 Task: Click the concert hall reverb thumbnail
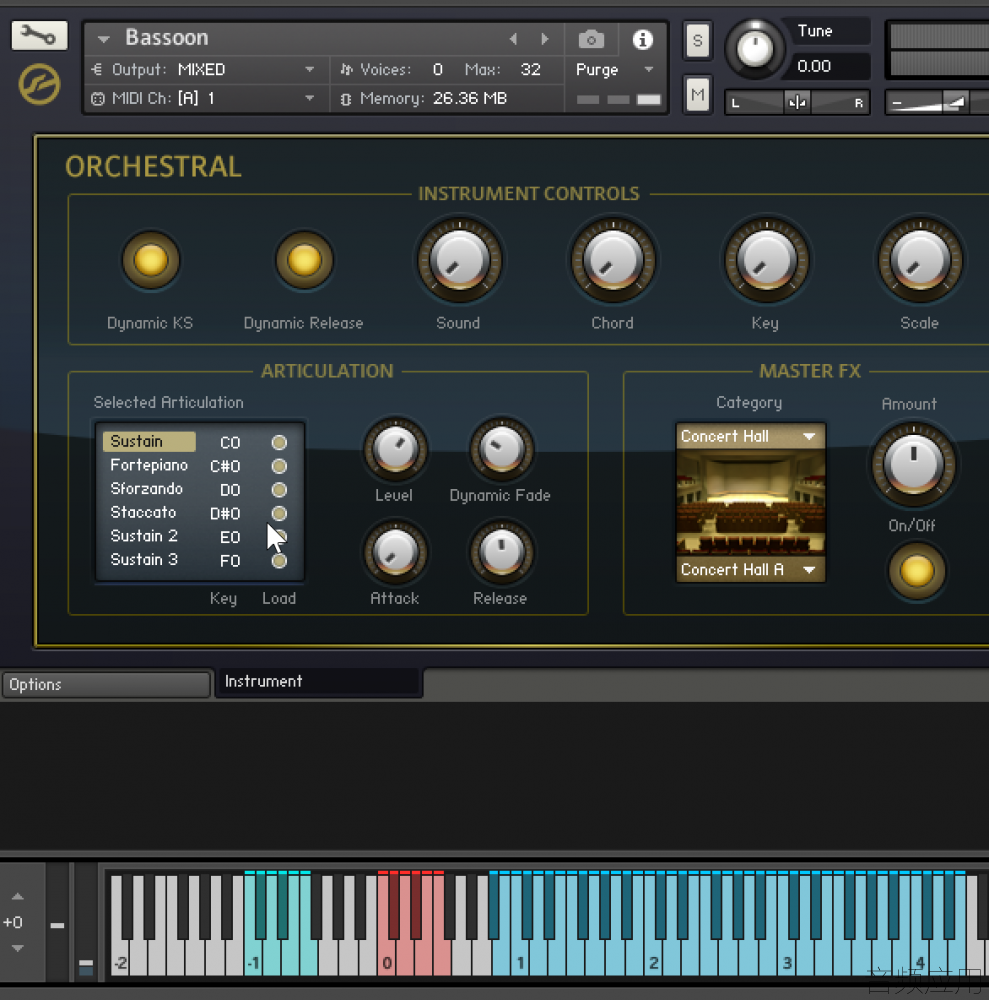751,503
